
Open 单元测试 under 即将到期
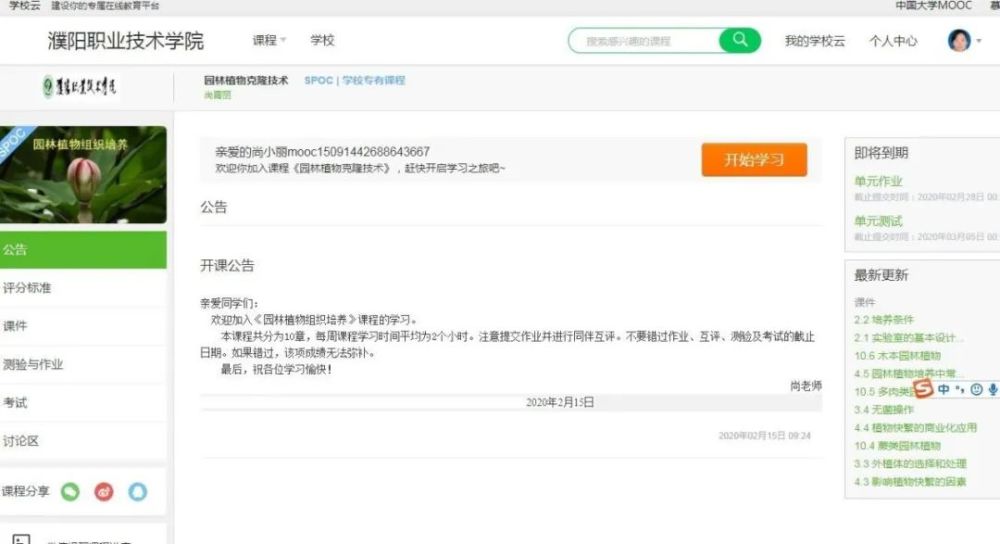tap(878, 221)
